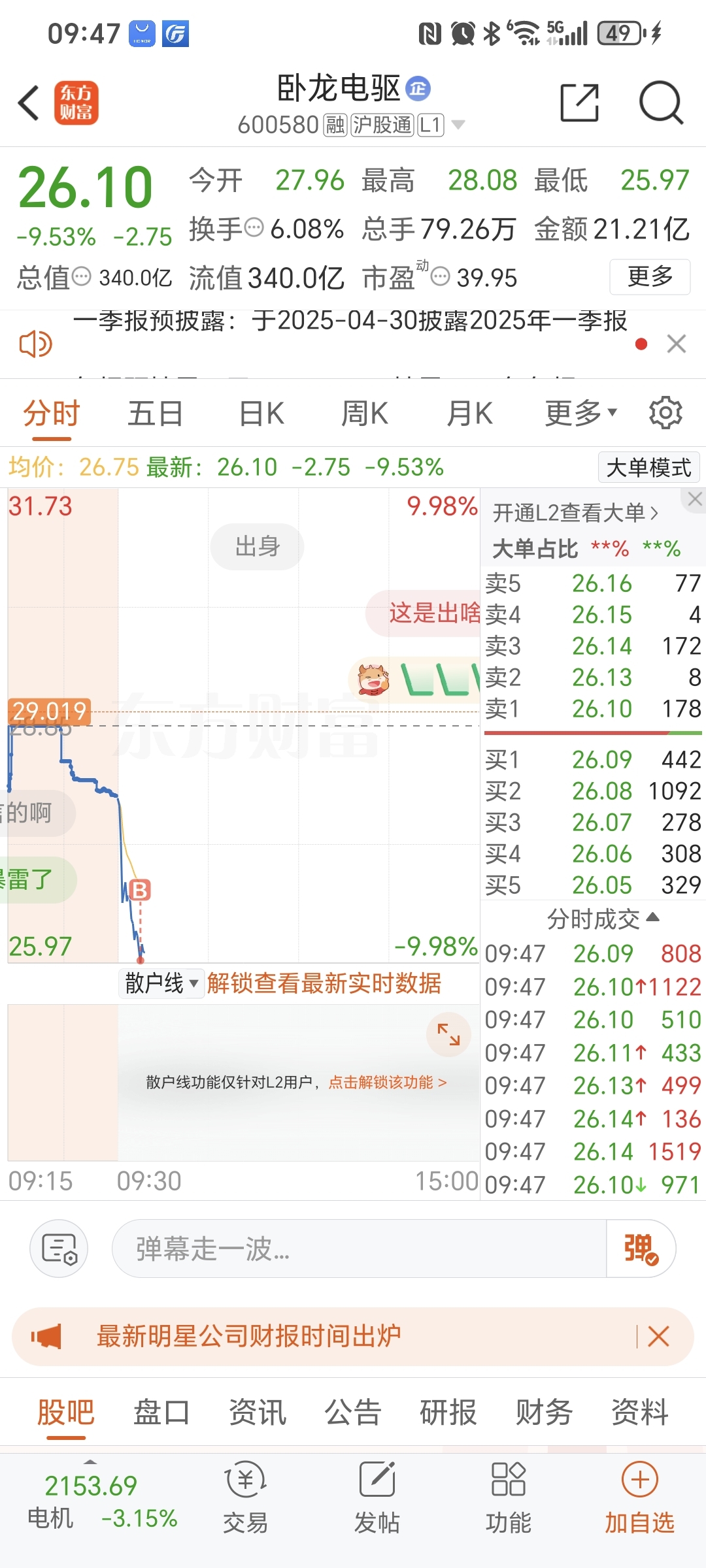Tap 加自选 plus icon
Image resolution: width=706 pixels, height=1568 pixels.
point(640,1480)
